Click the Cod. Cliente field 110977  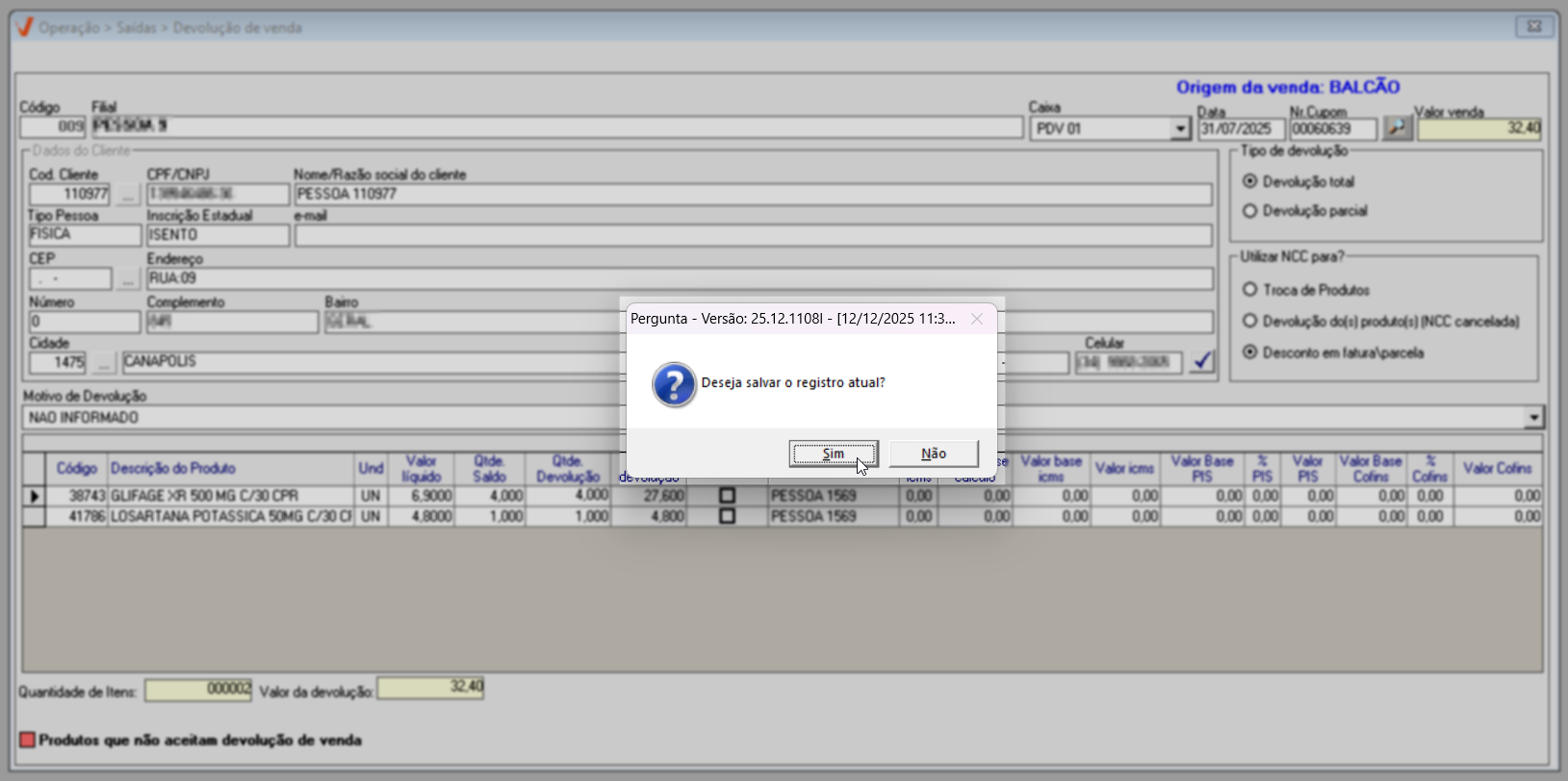point(69,195)
